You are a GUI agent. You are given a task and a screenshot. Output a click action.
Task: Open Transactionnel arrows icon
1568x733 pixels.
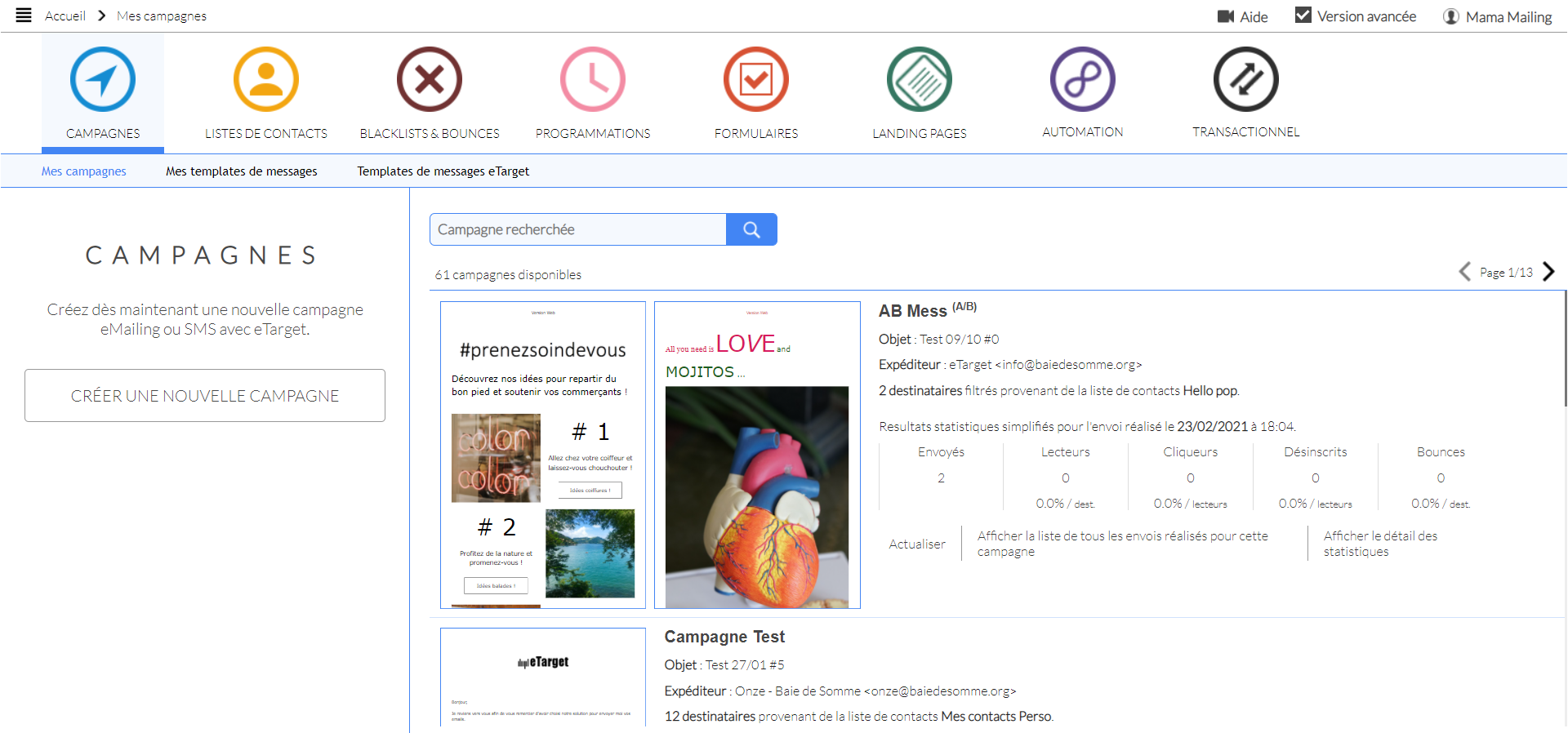[1246, 79]
